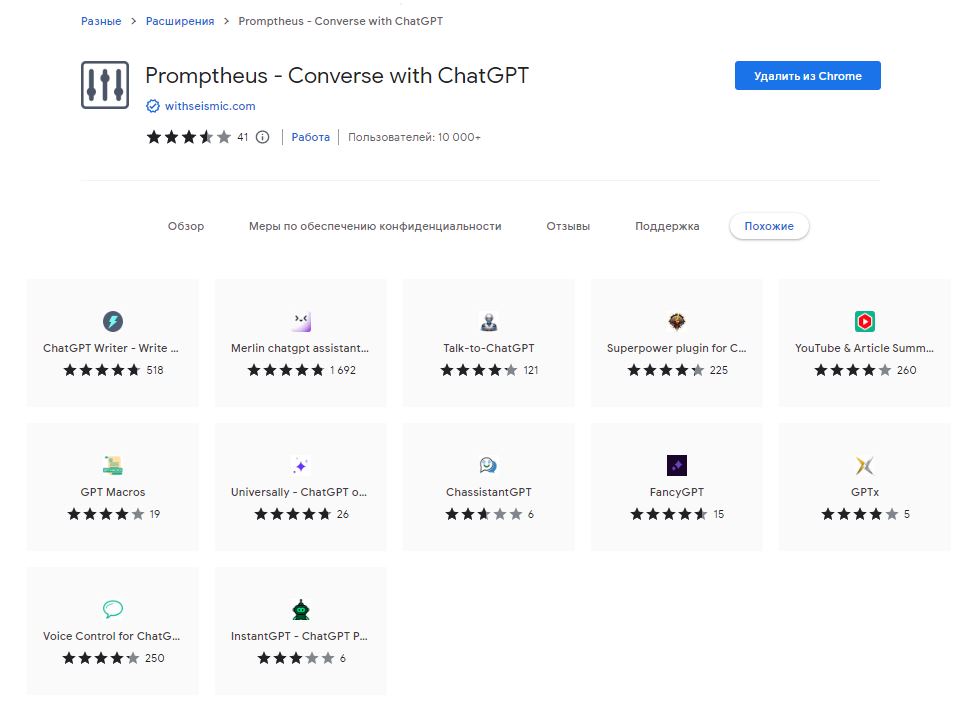
Task: Open the ChatGPT Writer lightning icon
Action: (x=113, y=321)
